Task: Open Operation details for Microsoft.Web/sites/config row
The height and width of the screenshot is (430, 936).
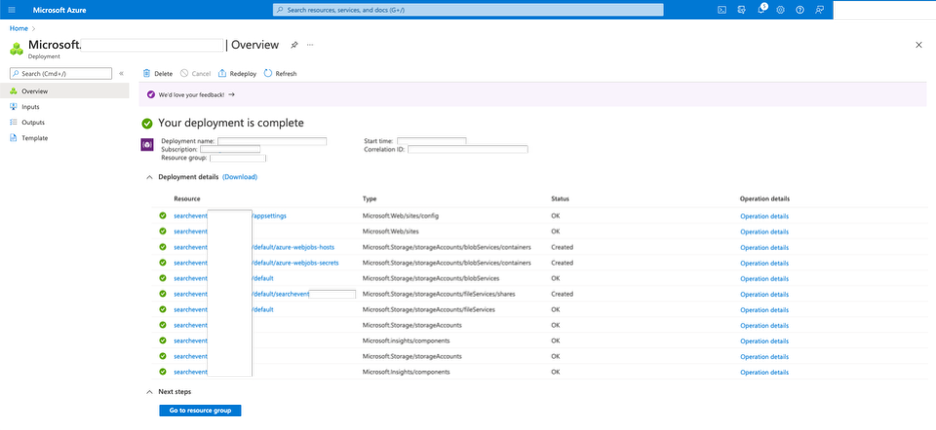Action: pos(764,216)
